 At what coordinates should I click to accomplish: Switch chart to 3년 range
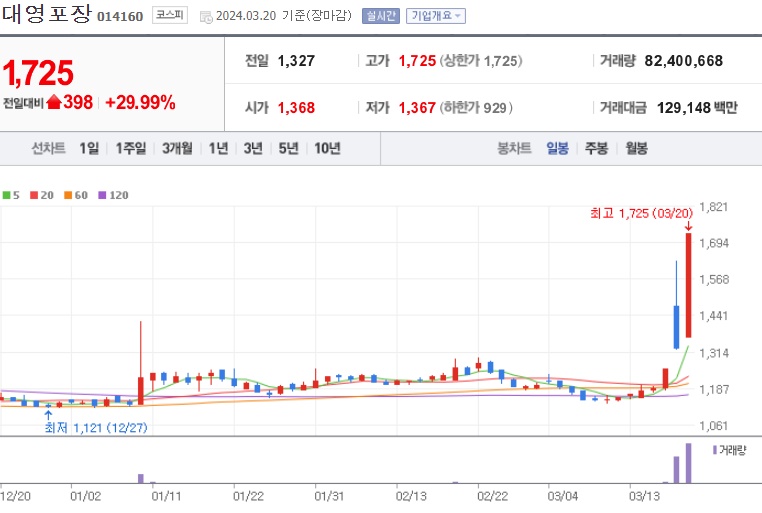[x=253, y=148]
